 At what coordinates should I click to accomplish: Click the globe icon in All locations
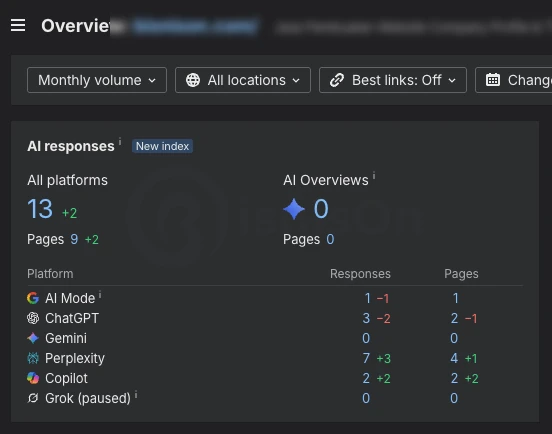(x=193, y=80)
